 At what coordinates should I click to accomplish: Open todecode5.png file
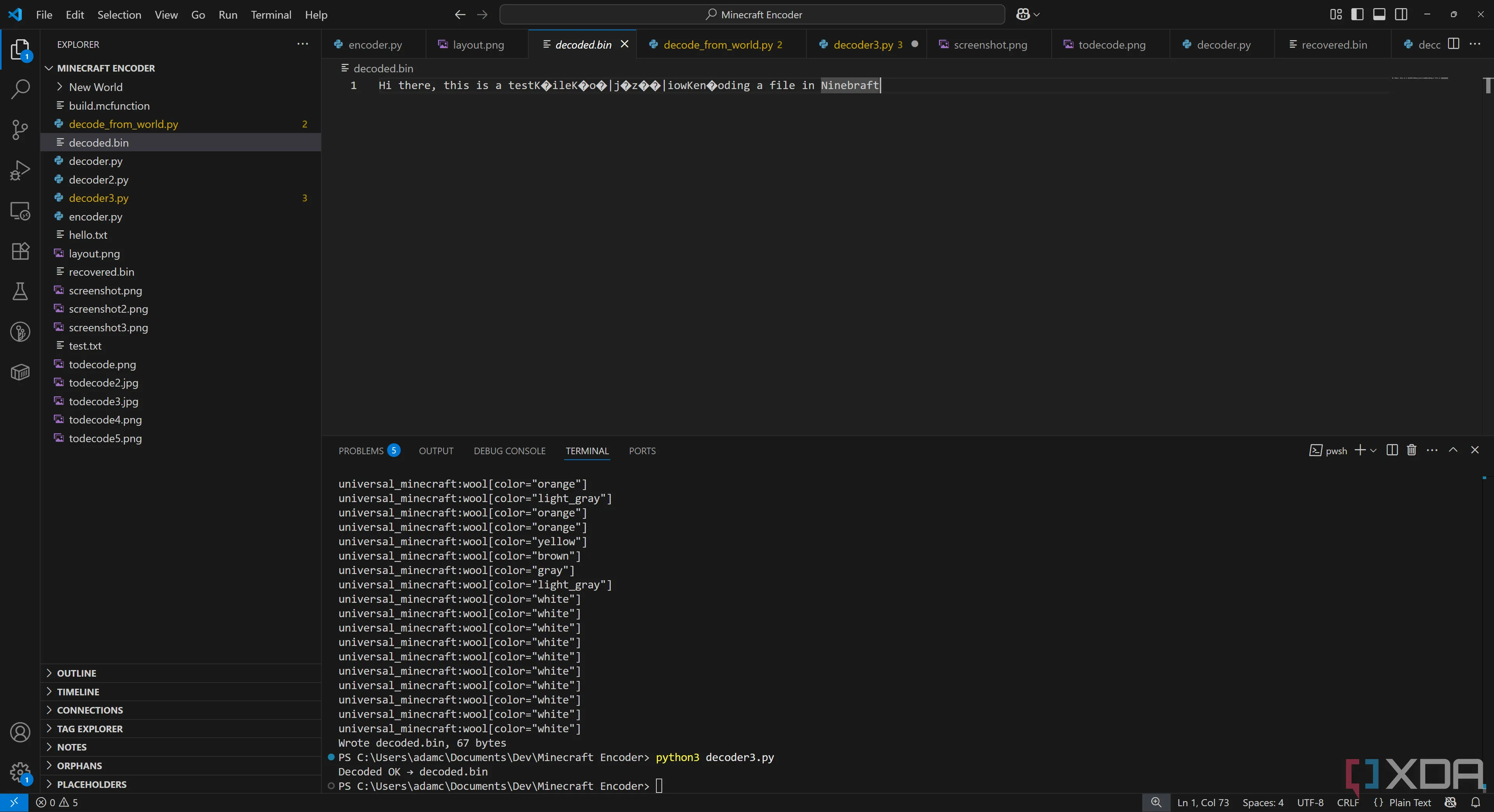pyautogui.click(x=181, y=438)
